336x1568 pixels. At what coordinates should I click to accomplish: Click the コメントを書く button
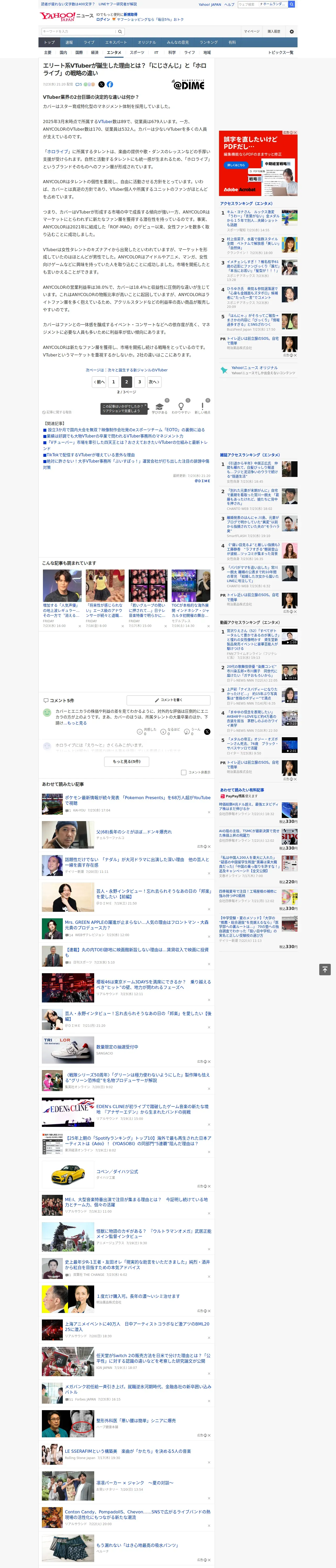pos(169,700)
